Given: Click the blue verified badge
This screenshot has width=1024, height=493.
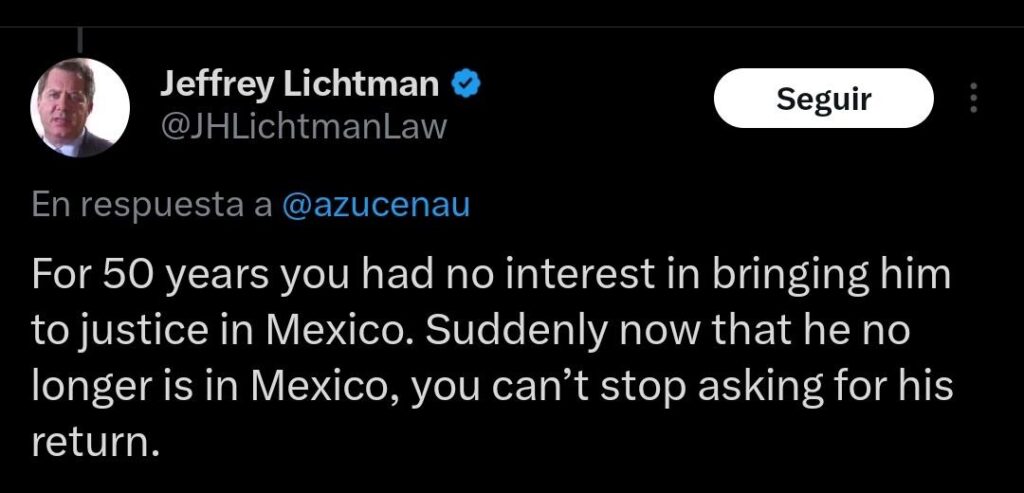Looking at the screenshot, I should point(467,85).
